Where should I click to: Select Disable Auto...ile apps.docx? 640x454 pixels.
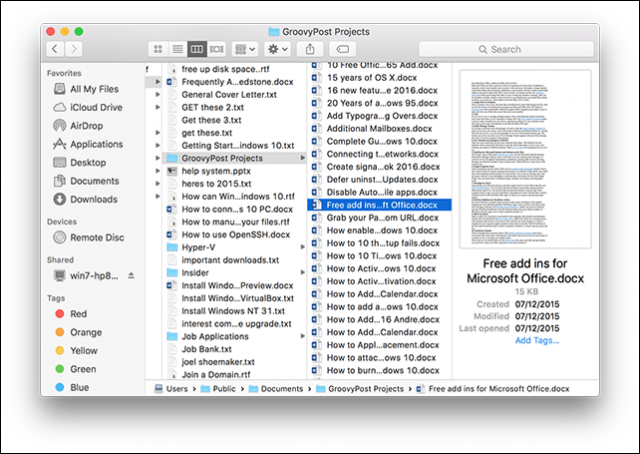[x=380, y=192]
